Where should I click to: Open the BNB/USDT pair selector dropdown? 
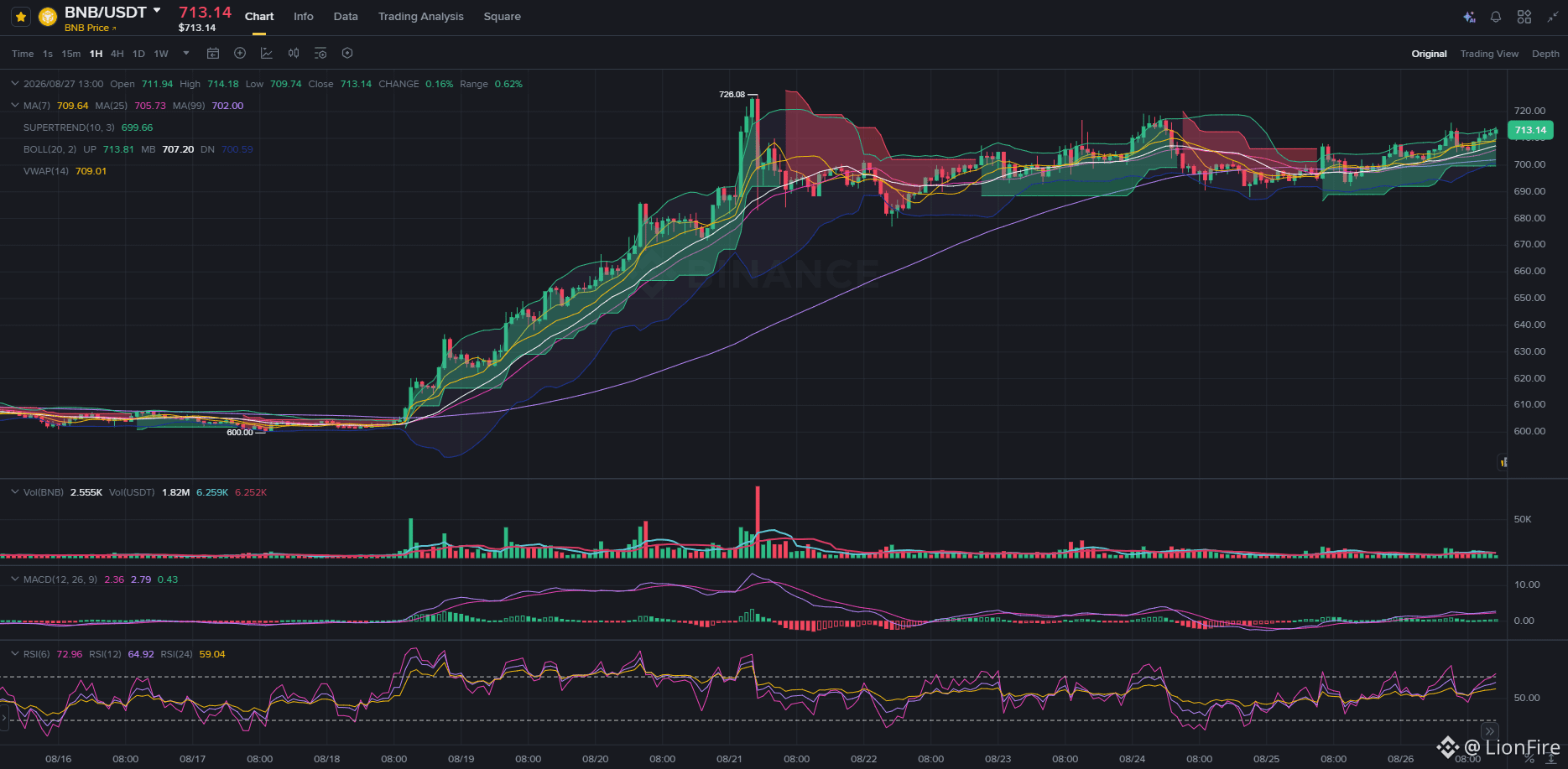157,11
